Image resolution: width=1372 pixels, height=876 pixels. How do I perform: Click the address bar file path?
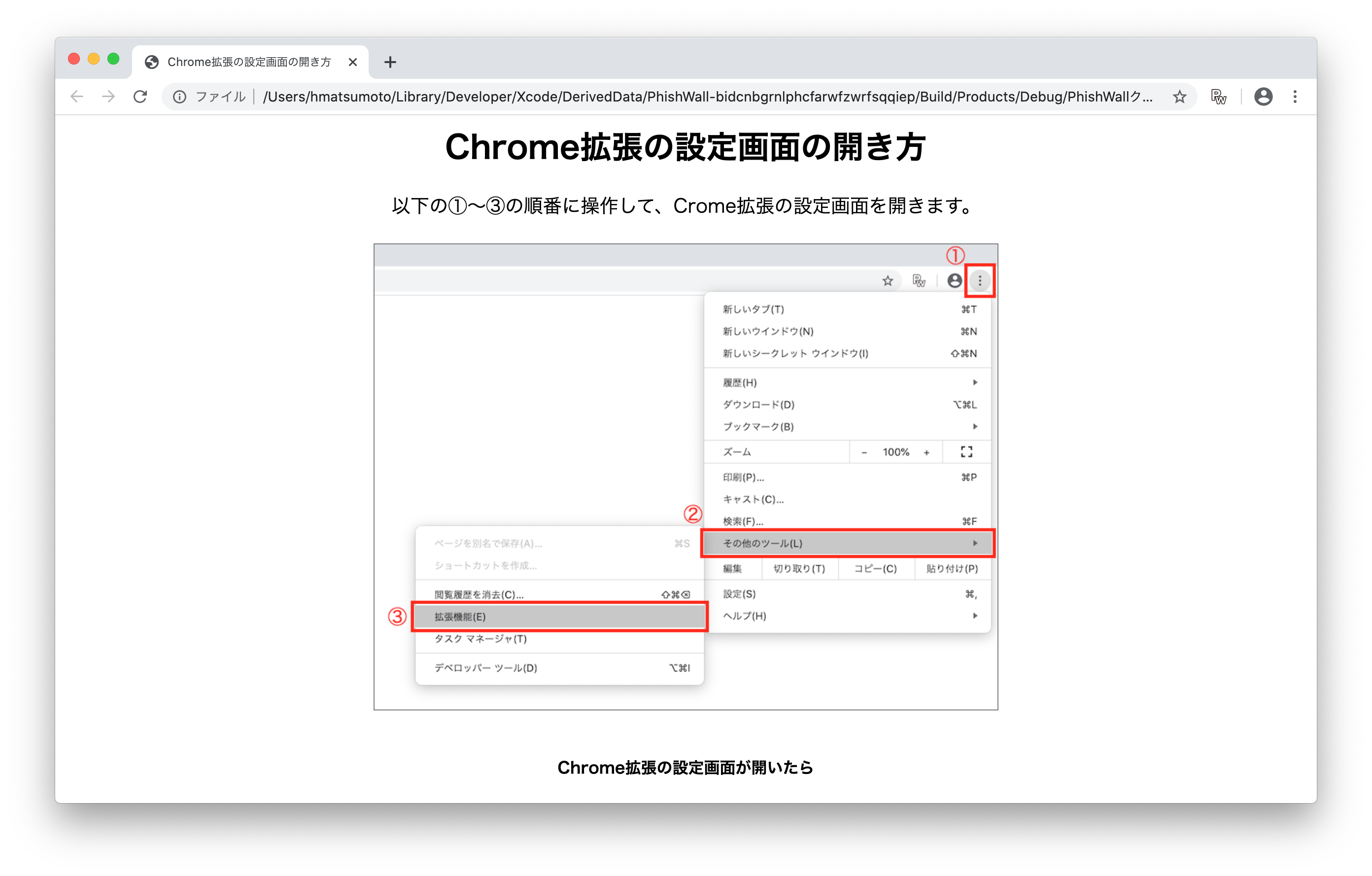point(708,97)
